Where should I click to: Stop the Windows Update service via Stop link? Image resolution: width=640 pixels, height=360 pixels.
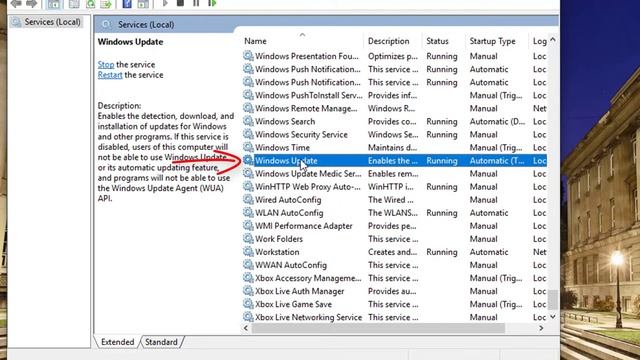click(x=106, y=64)
